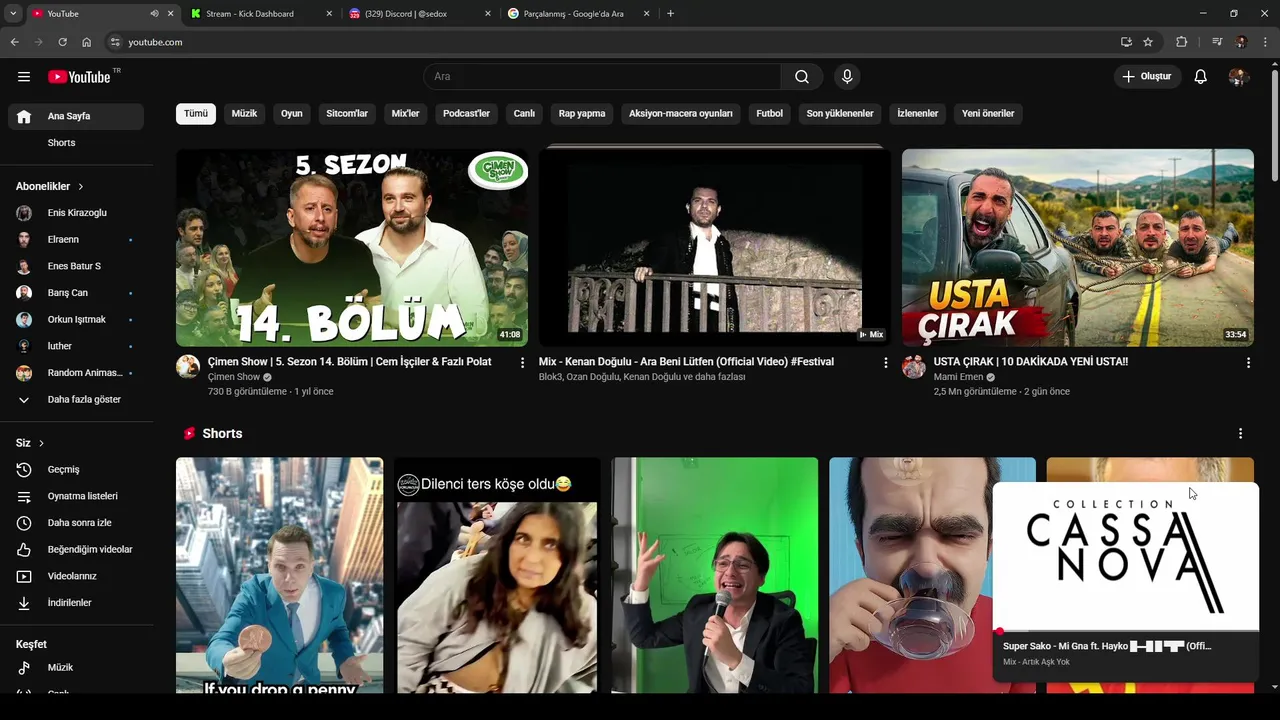
Task: Click the search magnifier button
Action: [x=802, y=77]
